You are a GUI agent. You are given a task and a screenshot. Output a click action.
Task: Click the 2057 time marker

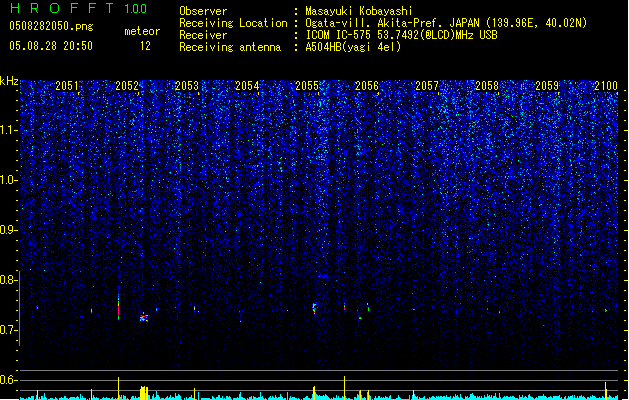pyautogui.click(x=427, y=86)
